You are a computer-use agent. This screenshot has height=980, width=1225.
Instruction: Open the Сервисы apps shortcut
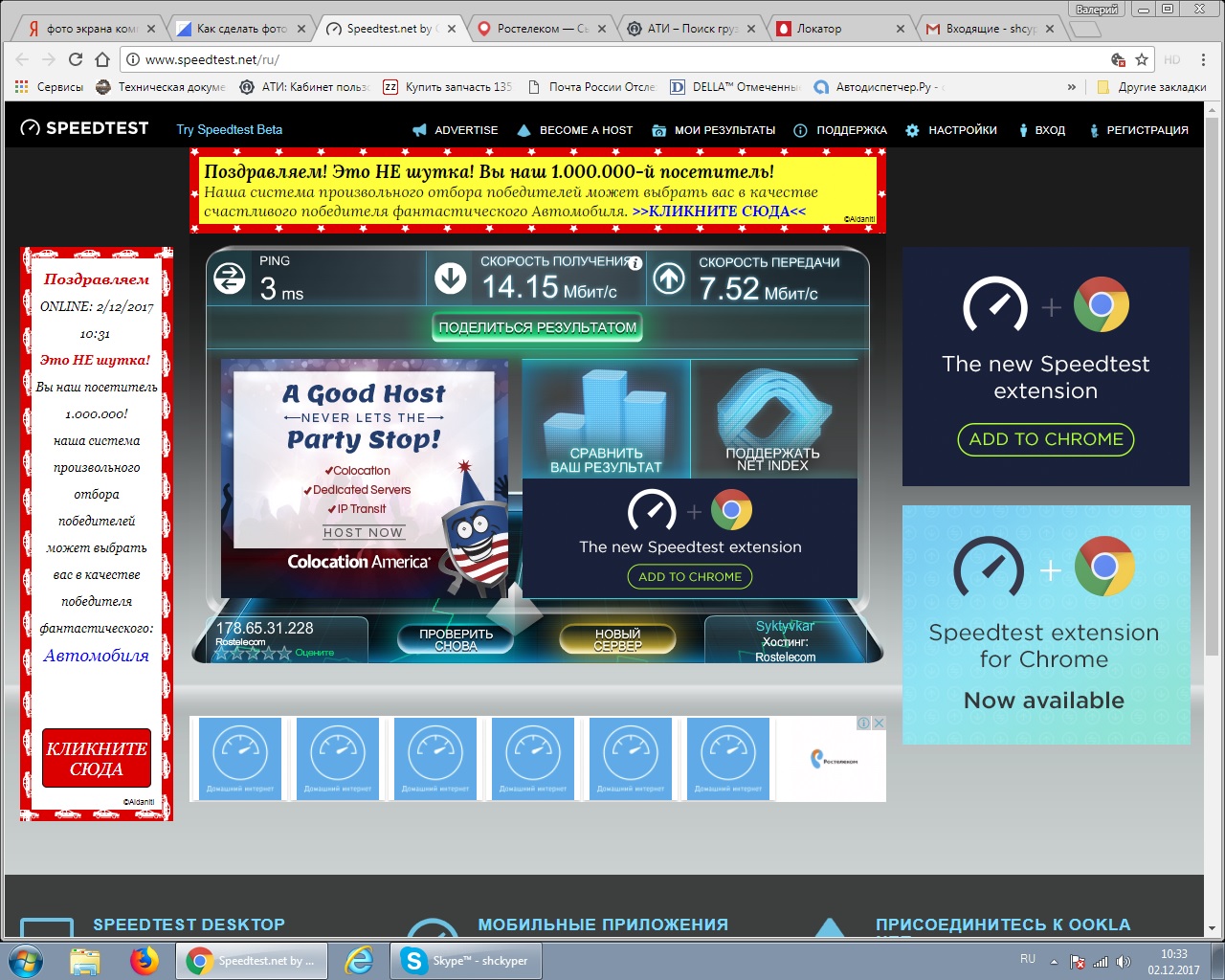pos(50,87)
